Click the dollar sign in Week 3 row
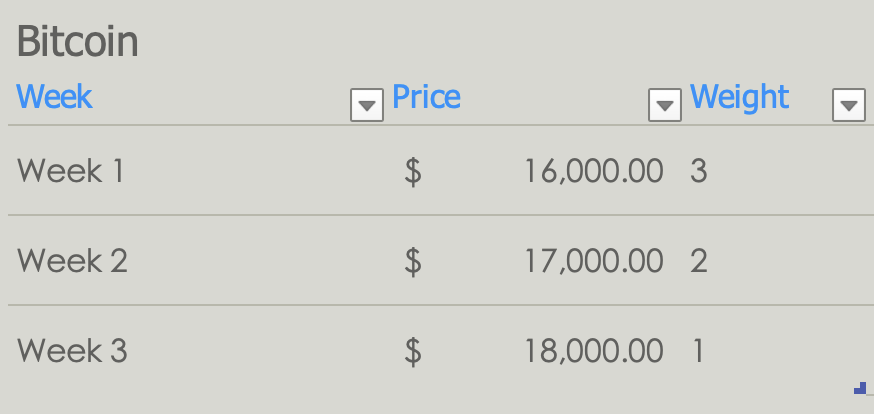 coord(413,352)
